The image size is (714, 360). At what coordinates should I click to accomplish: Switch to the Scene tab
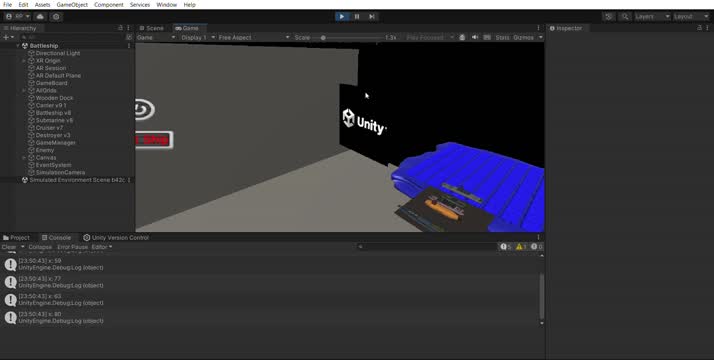151,28
